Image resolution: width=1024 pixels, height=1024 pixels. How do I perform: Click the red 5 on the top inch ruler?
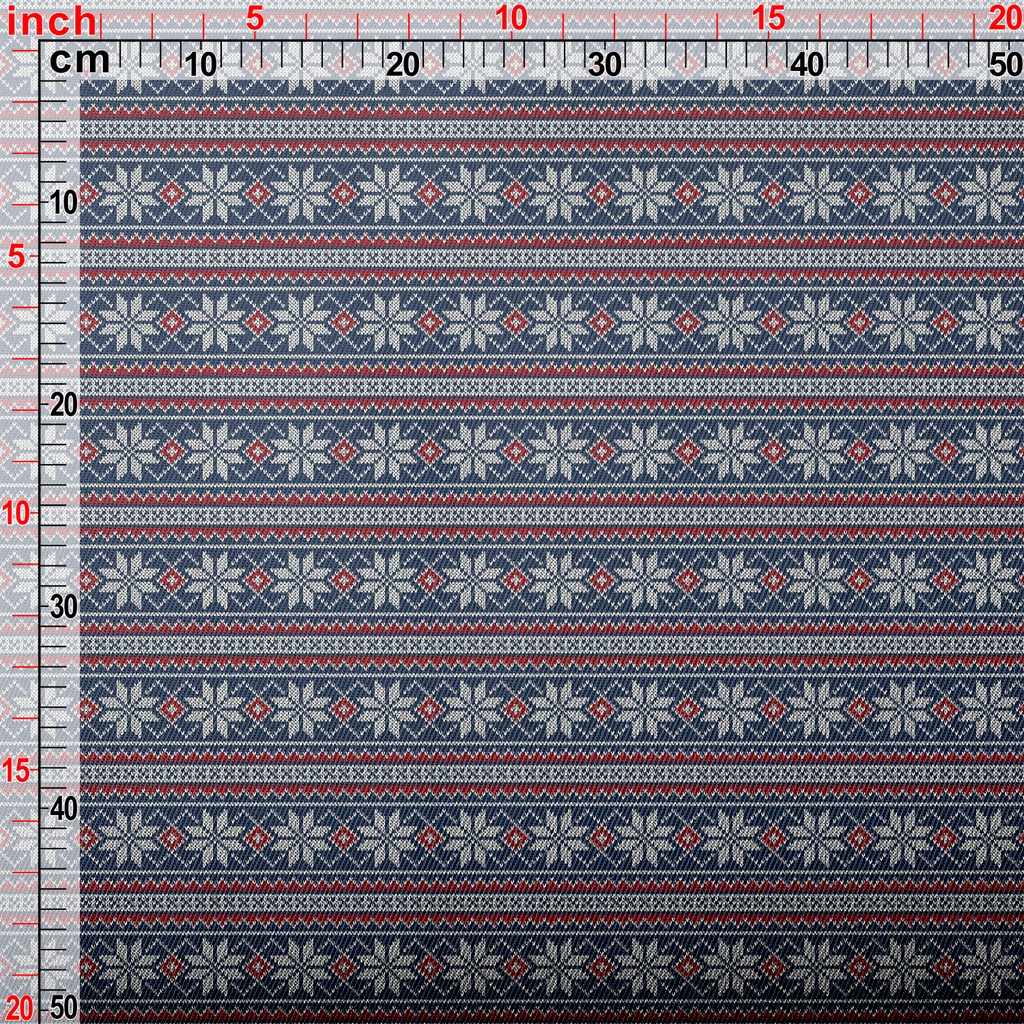pos(255,18)
